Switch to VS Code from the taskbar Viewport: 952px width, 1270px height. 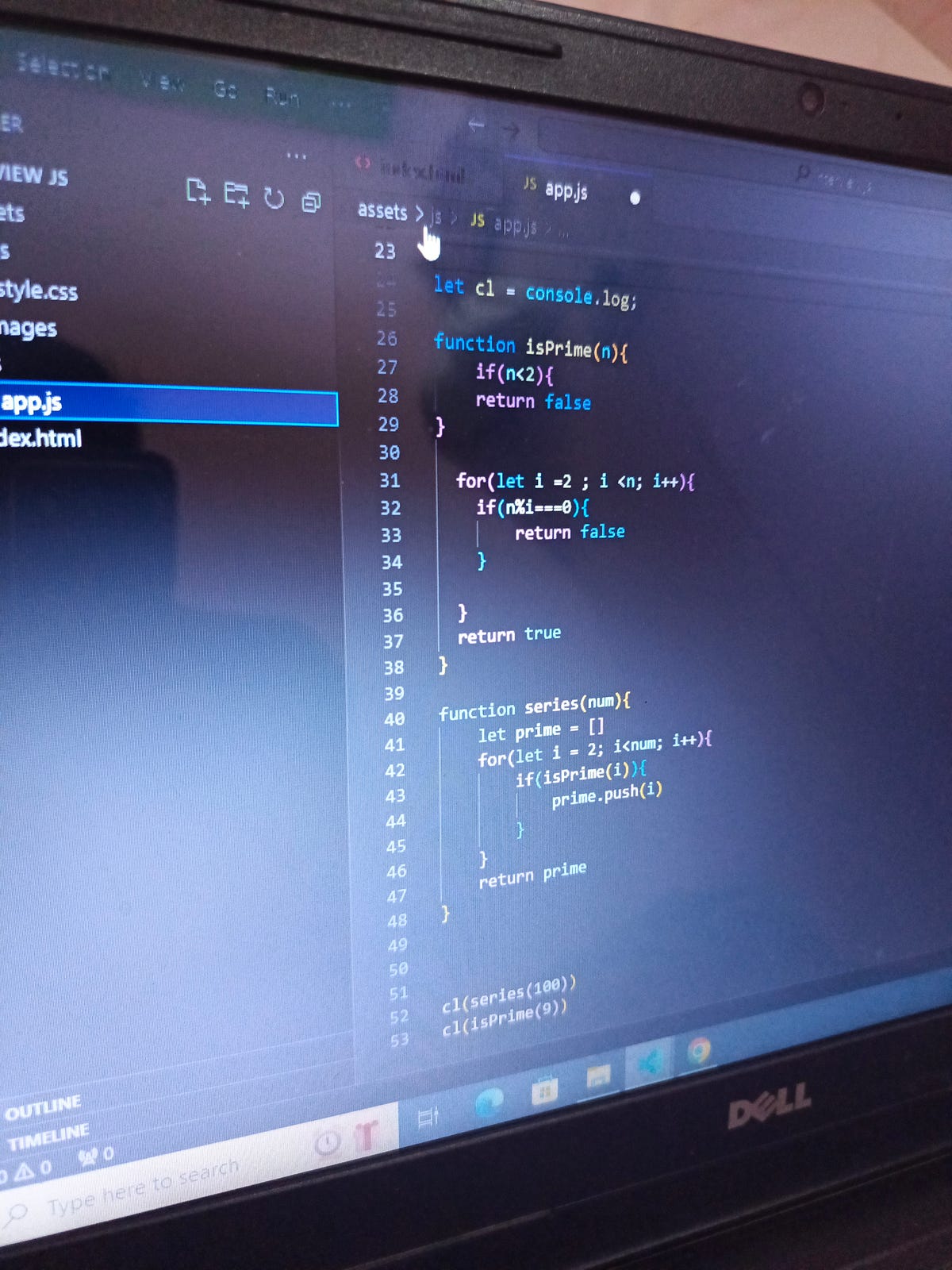649,1062
